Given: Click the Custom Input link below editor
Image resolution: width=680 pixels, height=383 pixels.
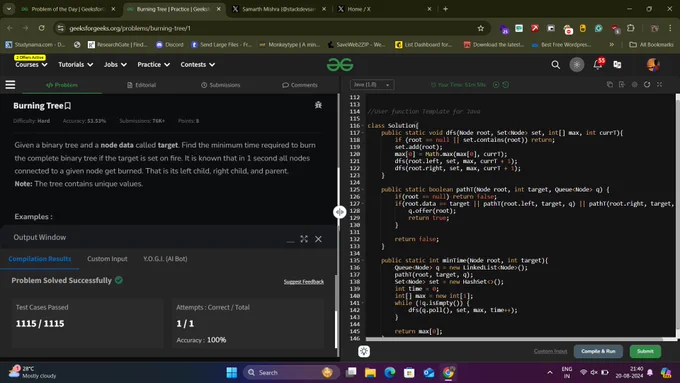Looking at the screenshot, I should [550, 351].
